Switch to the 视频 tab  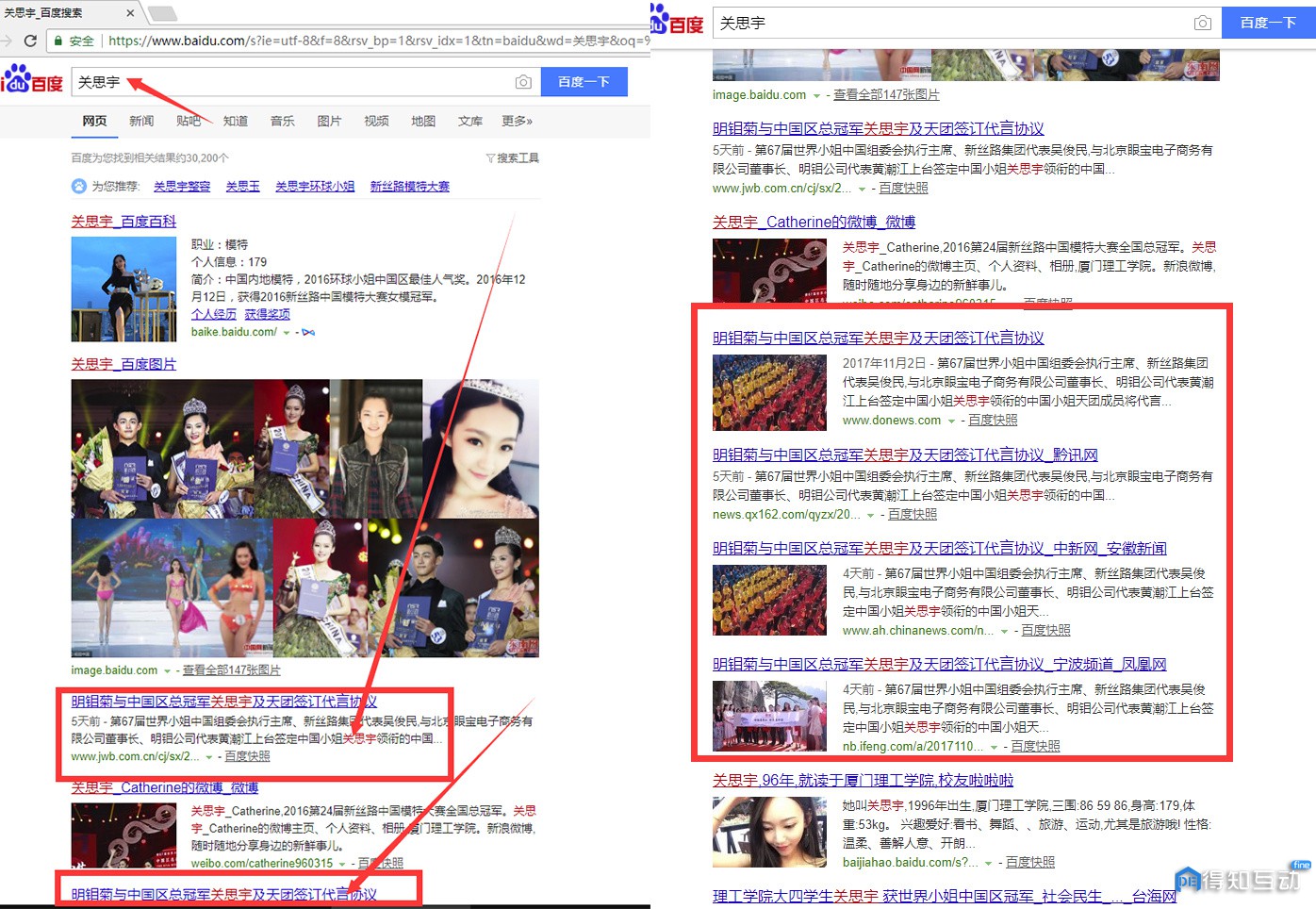(376, 121)
